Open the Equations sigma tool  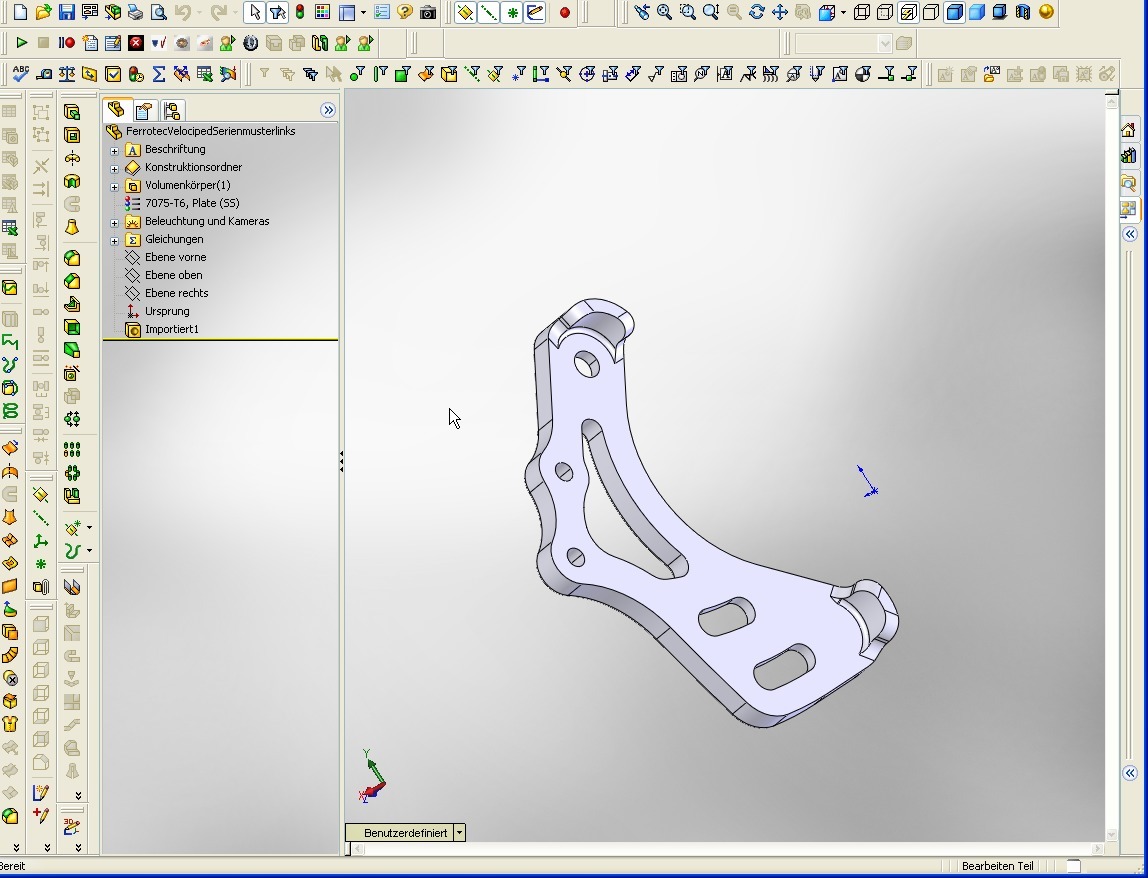pos(158,74)
